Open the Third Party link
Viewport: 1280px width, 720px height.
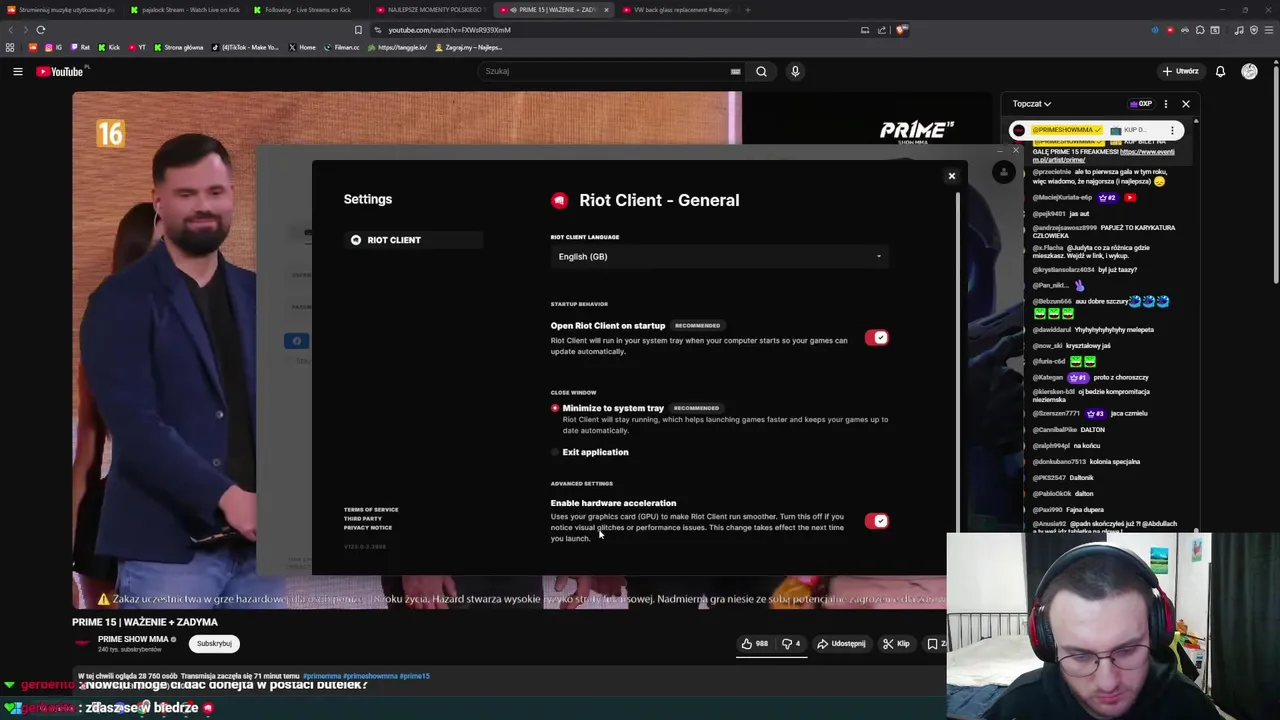point(363,519)
